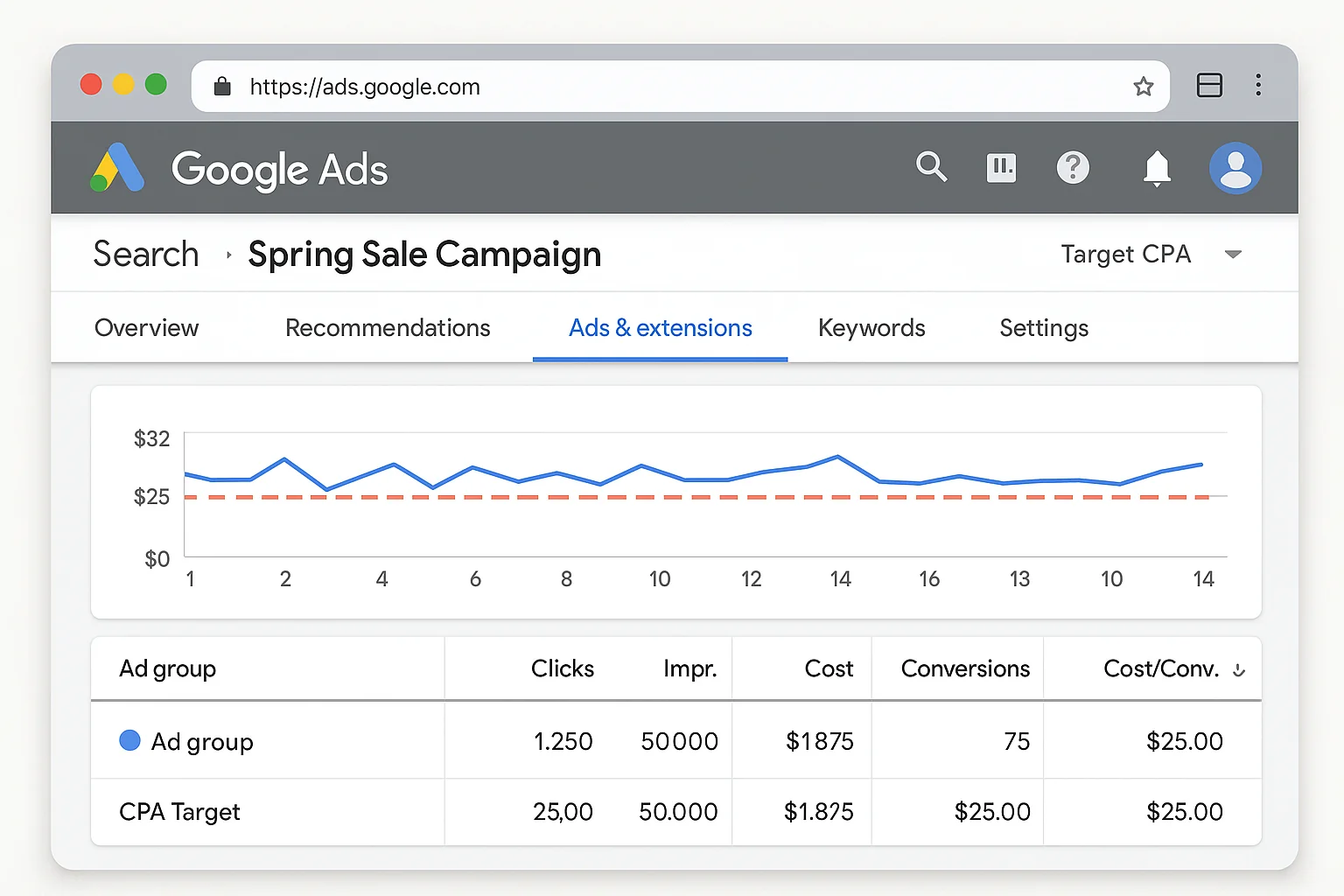The height and width of the screenshot is (896, 1344).
Task: Open the Overview section
Action: [146, 328]
